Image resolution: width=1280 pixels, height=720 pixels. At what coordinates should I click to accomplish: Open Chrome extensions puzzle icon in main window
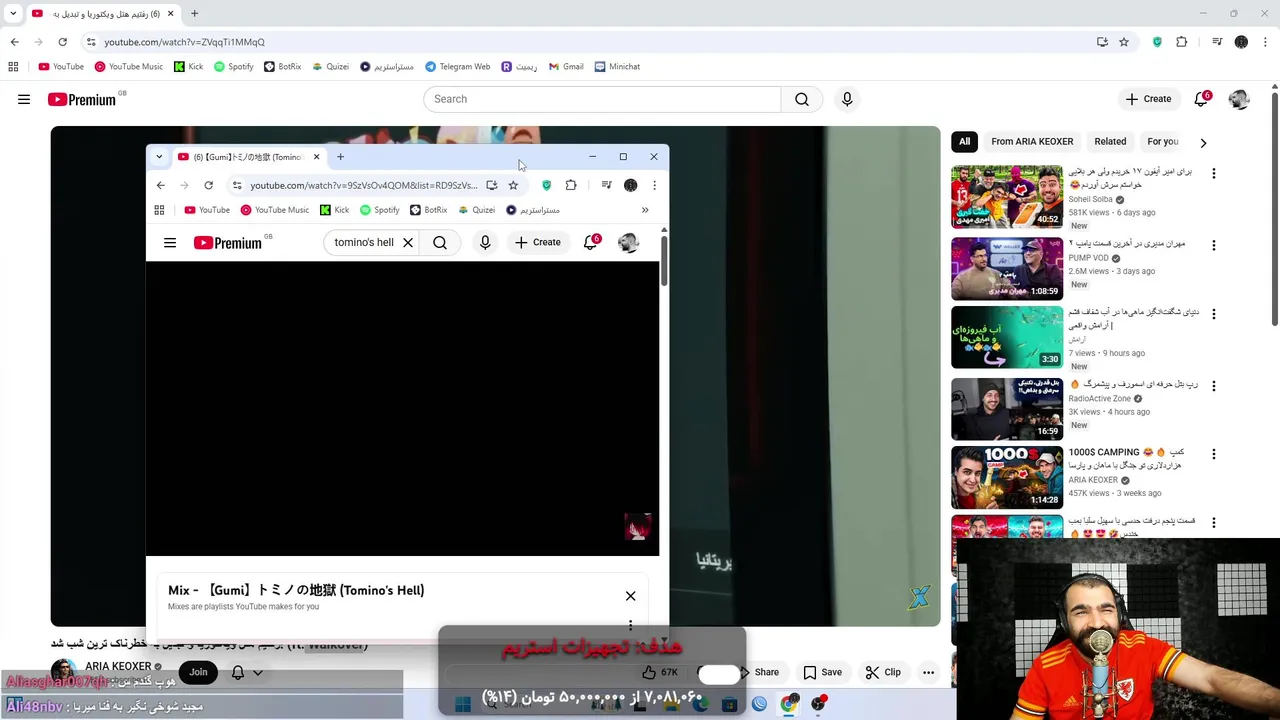[1182, 42]
